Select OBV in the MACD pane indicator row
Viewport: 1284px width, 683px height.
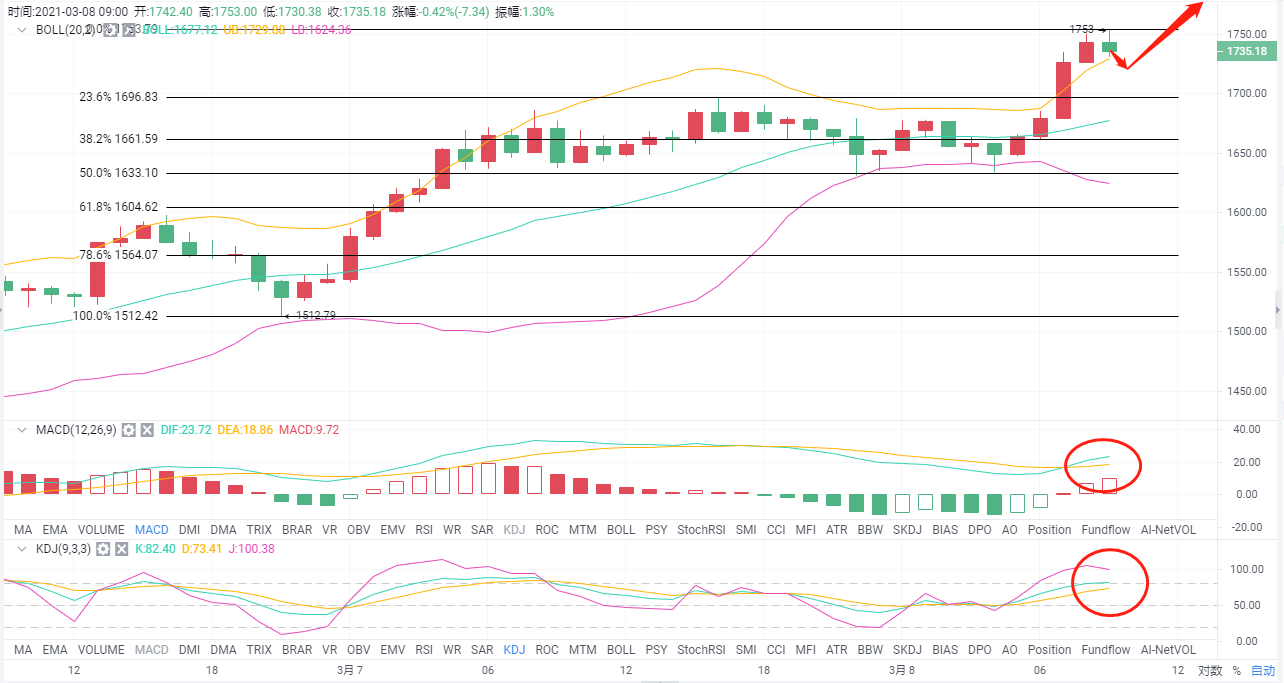click(x=358, y=530)
